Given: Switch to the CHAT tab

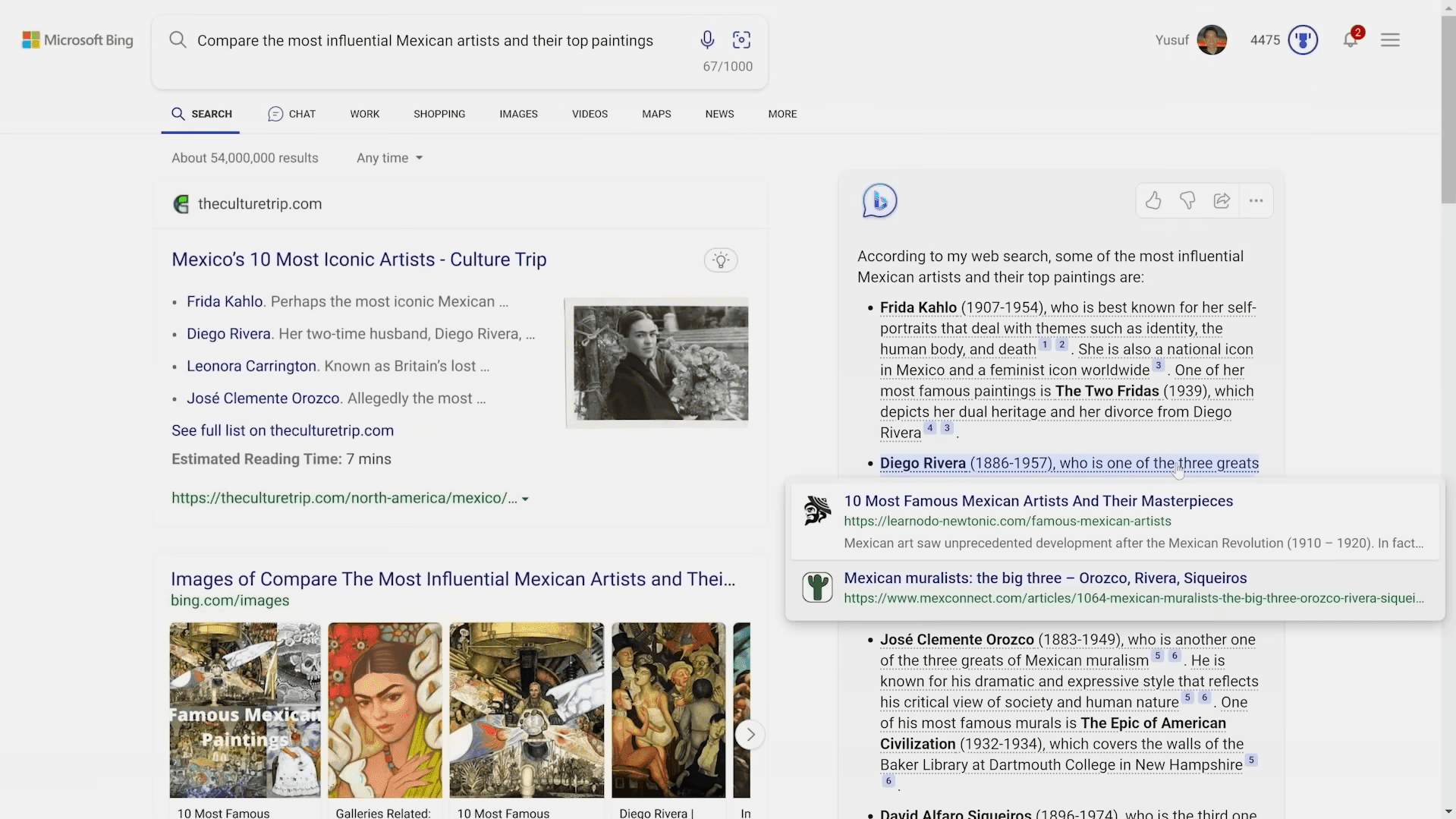Looking at the screenshot, I should [292, 114].
